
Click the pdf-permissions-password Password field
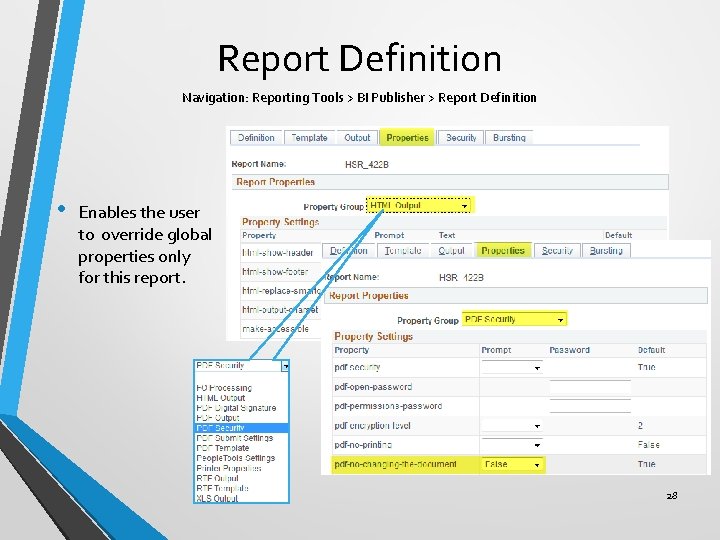coord(590,406)
